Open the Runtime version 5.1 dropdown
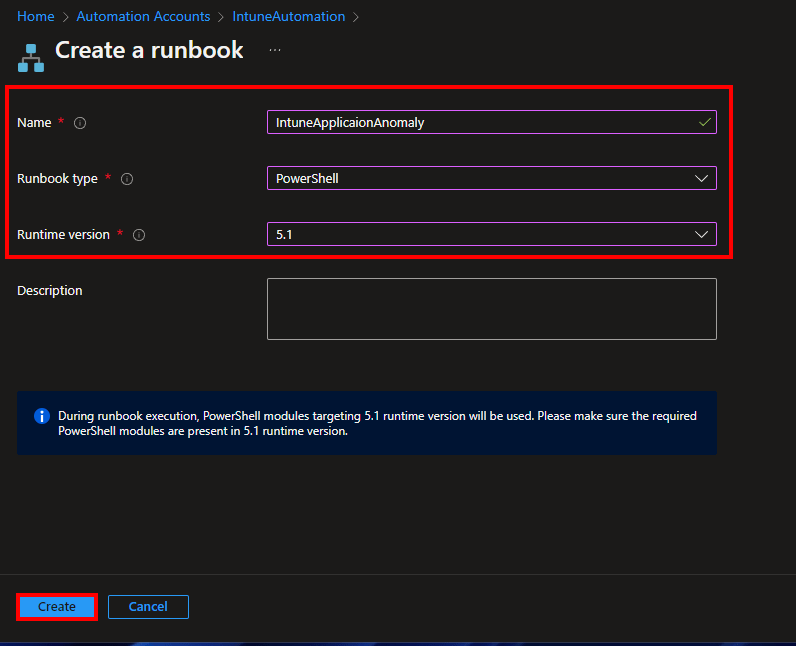Screen dimensions: 796x646 point(480,234)
